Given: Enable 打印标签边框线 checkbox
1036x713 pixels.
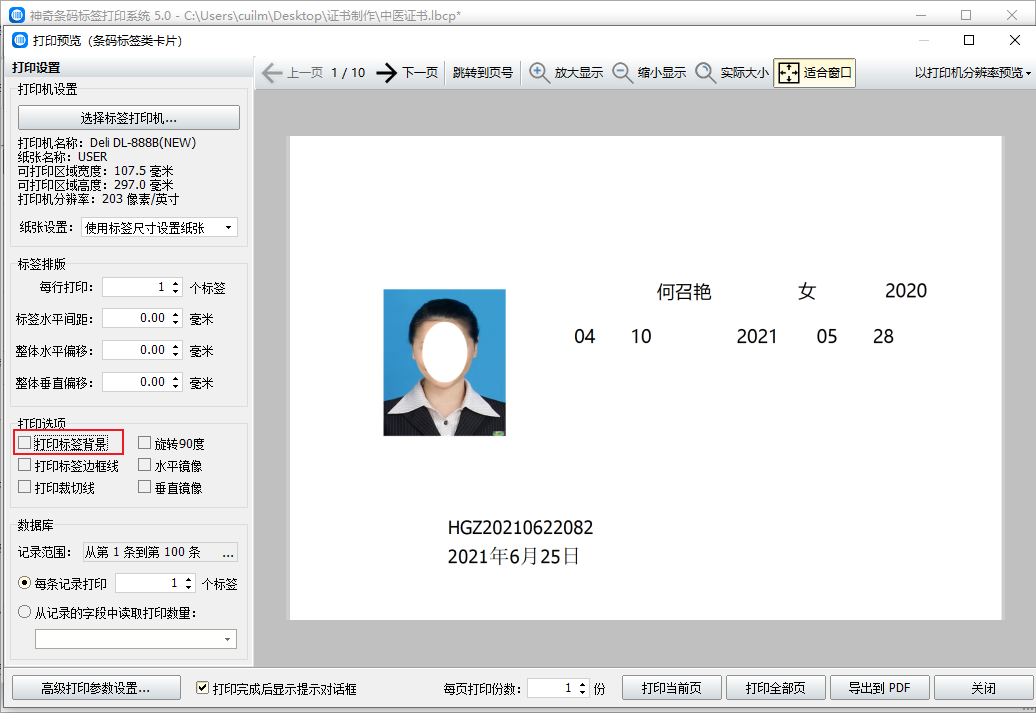Looking at the screenshot, I should [24, 465].
